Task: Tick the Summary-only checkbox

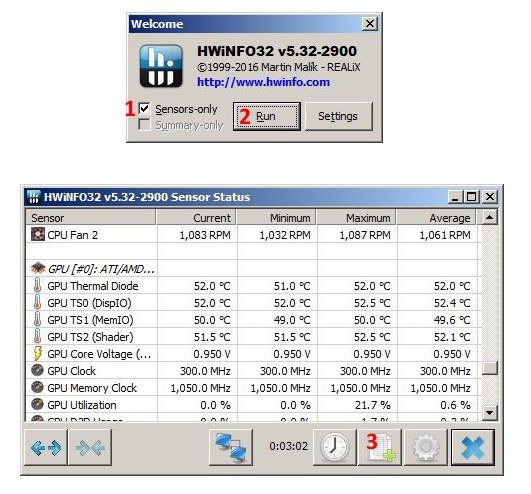Action: click(145, 125)
